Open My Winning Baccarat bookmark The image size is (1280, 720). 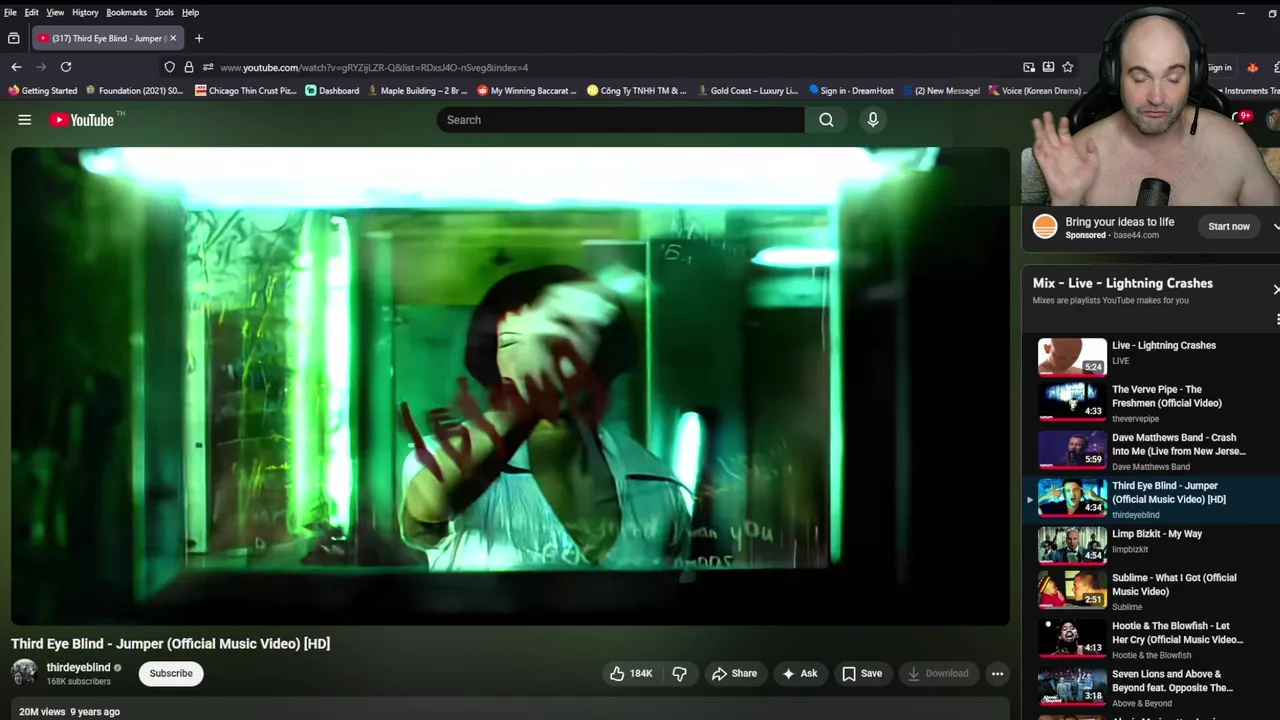(x=527, y=91)
